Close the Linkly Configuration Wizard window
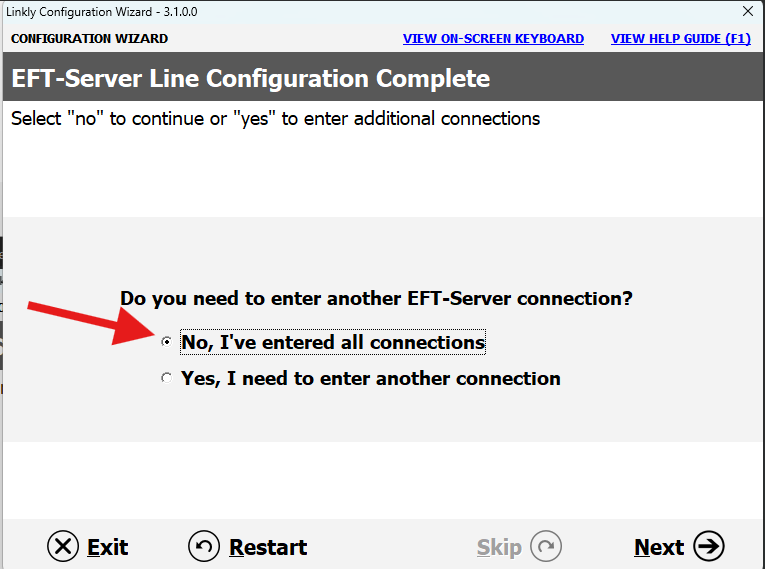Screen dimensions: 765x569 coord(747,11)
